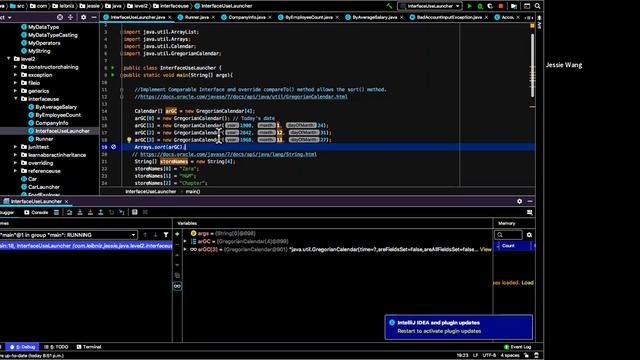This screenshot has width=640, height=360.
Task: Open the InterfaceUseLauncher run configuration dropdown
Action: point(430,6)
